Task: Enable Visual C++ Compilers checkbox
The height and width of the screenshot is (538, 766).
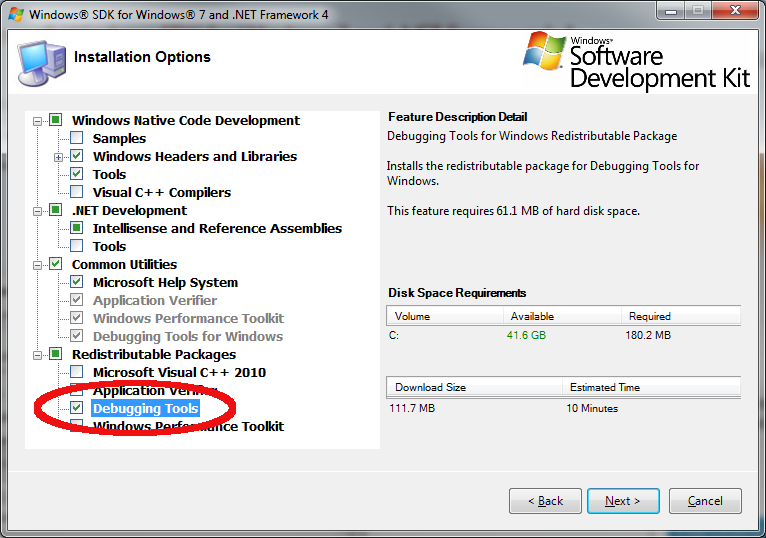Action: 77,193
